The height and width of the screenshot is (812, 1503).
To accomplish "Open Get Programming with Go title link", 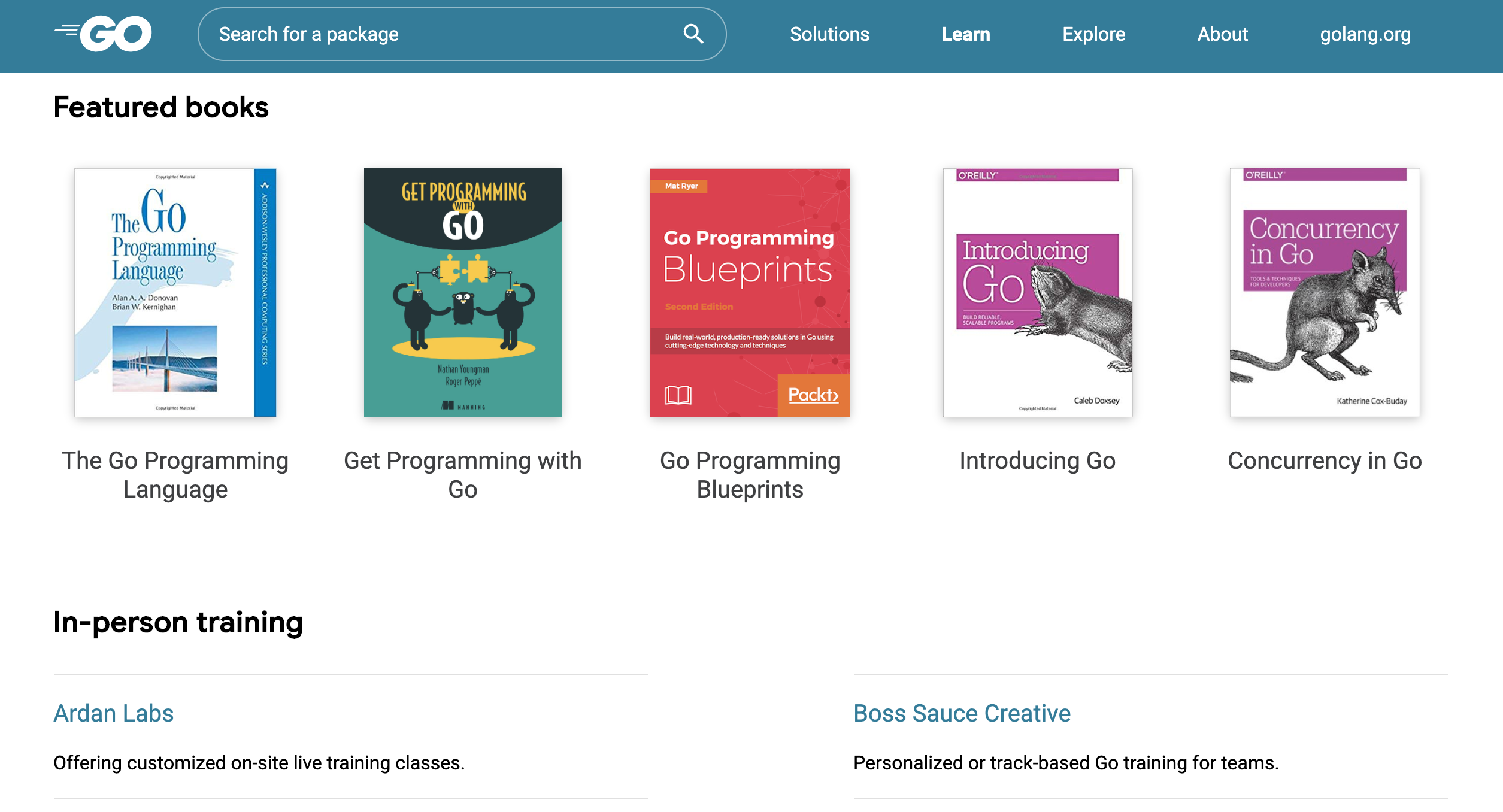I will coord(462,475).
